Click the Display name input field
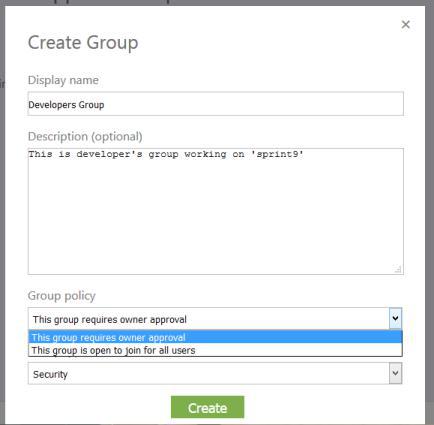This screenshot has height=425, width=434. coord(216,104)
